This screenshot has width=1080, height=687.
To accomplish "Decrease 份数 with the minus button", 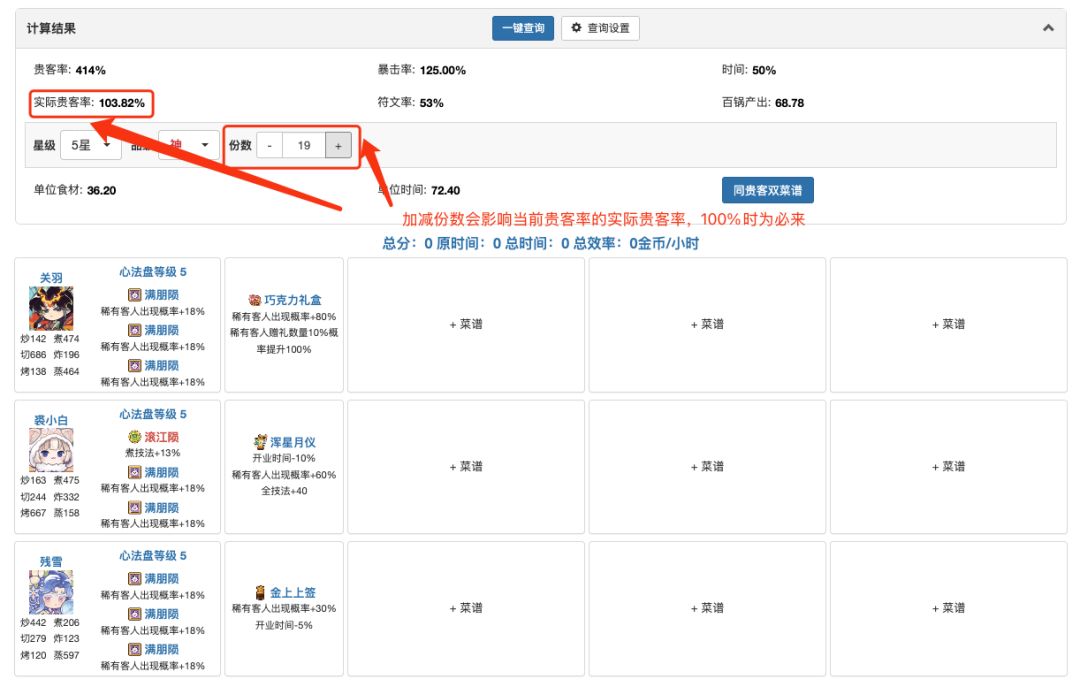I will tap(269, 145).
